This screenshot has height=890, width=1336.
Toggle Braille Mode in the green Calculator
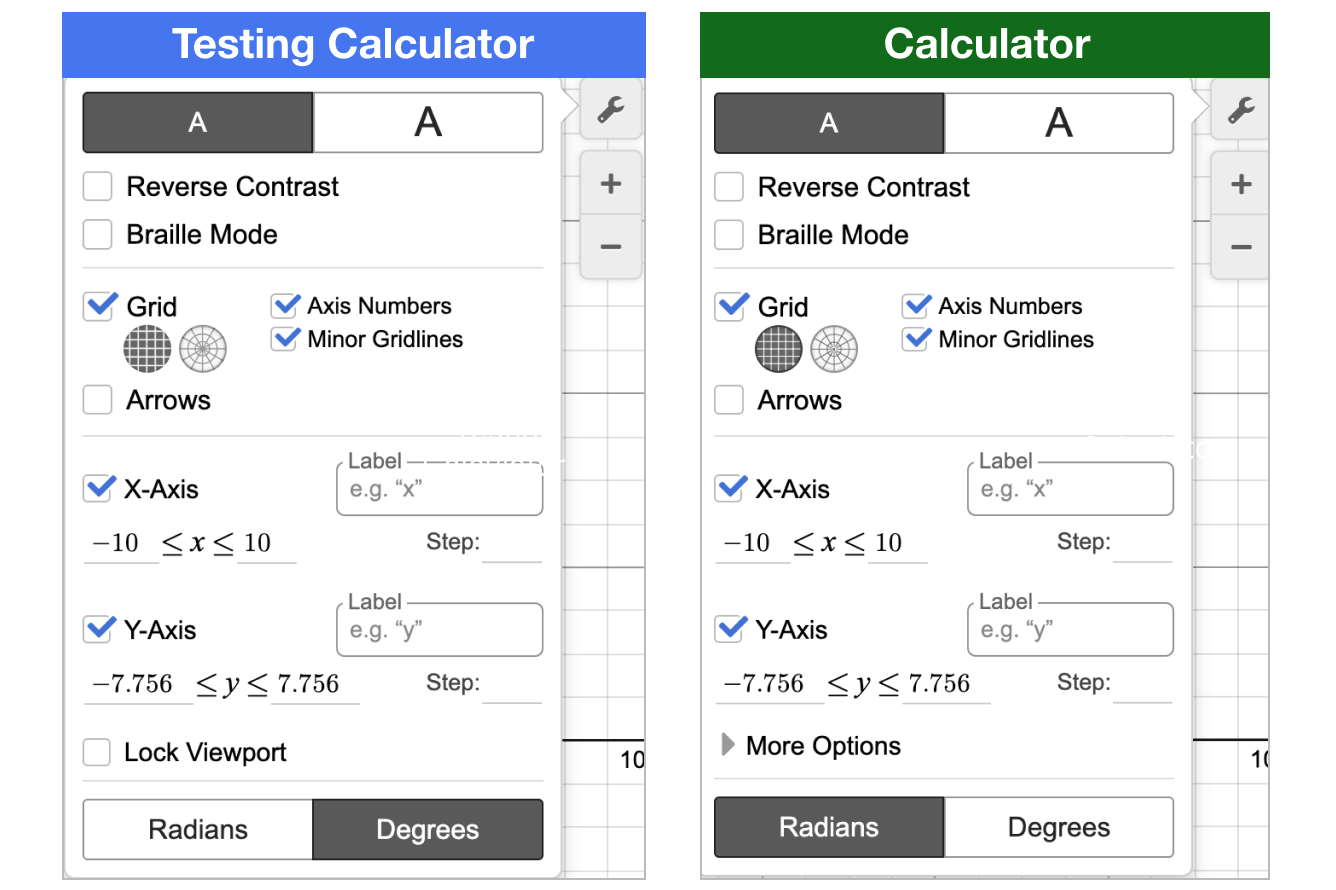[729, 235]
